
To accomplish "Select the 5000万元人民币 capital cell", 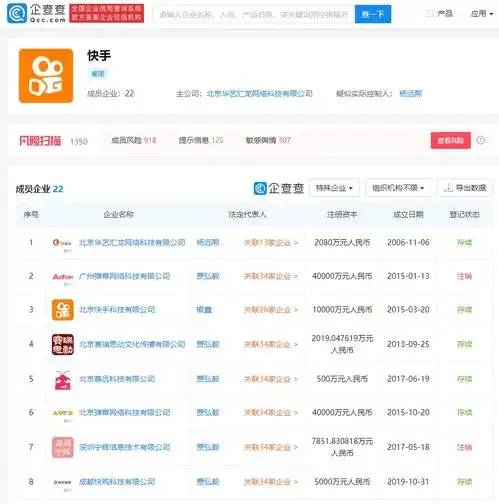I will 342,482.
